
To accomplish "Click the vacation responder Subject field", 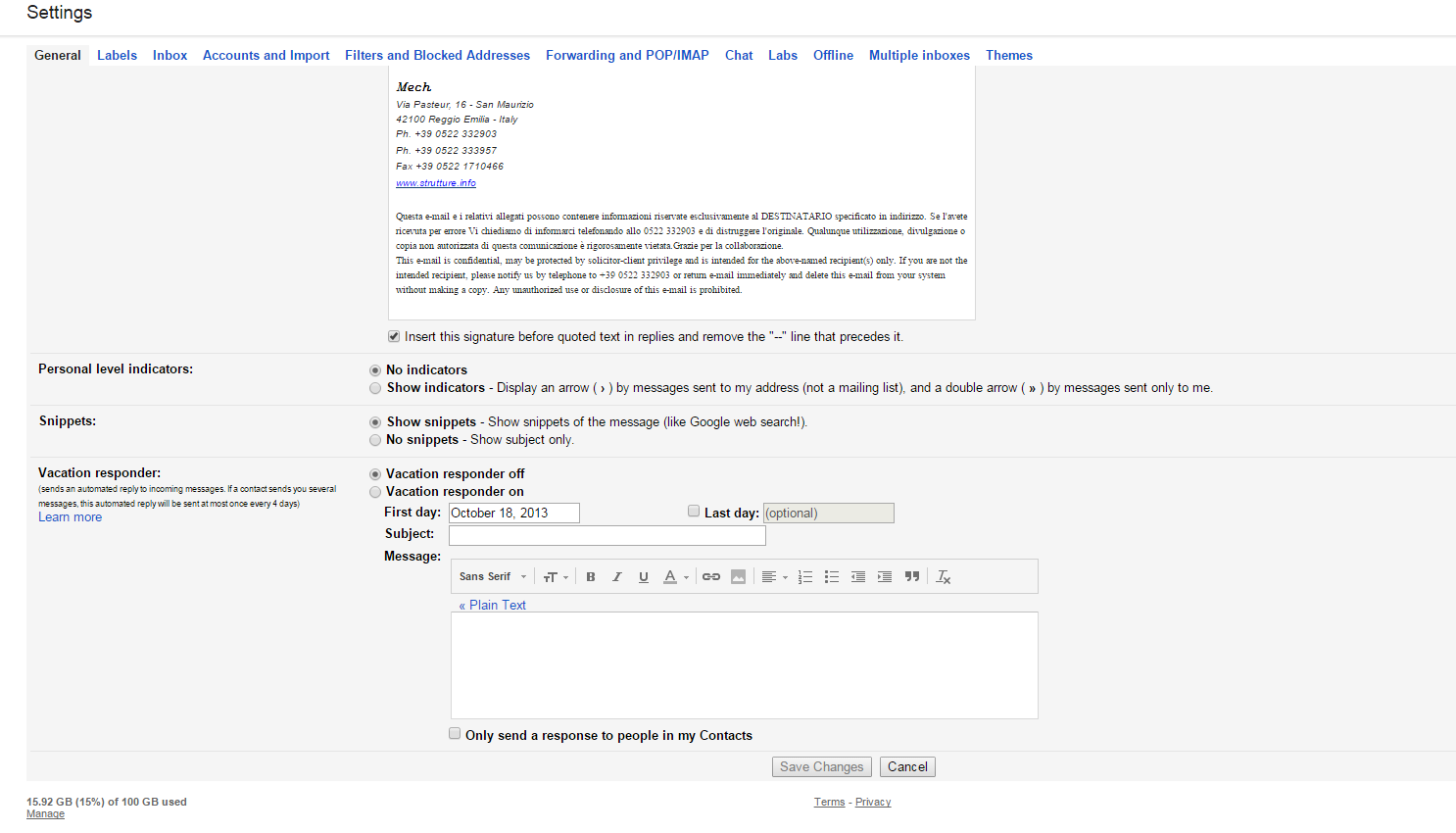I will click(x=607, y=536).
